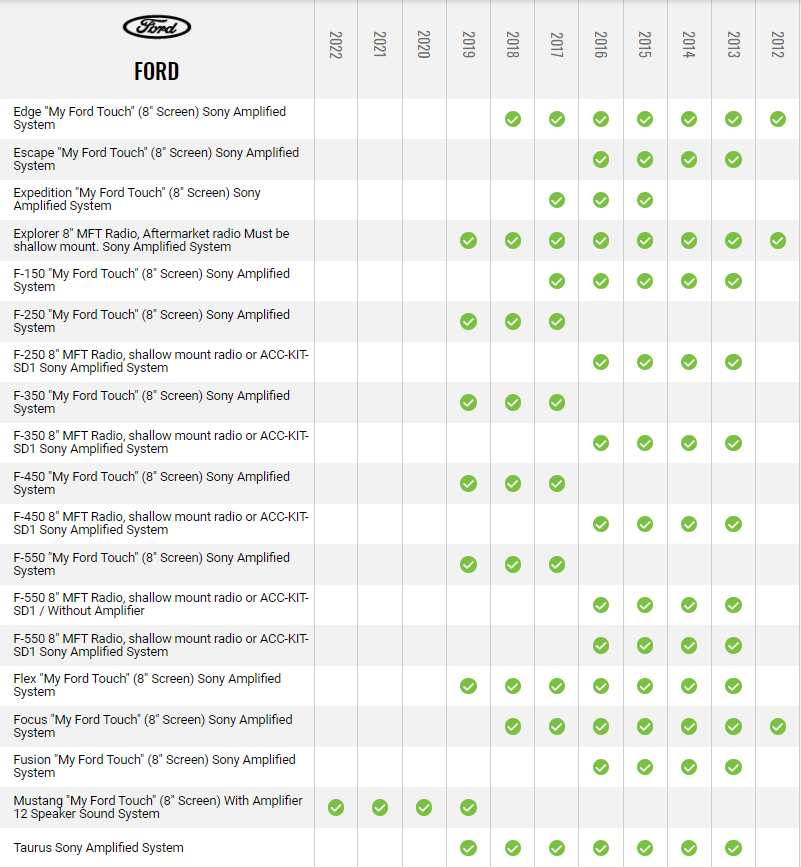The height and width of the screenshot is (867, 801).
Task: Click the 2020 checkmark for Mustang
Action: [x=424, y=807]
